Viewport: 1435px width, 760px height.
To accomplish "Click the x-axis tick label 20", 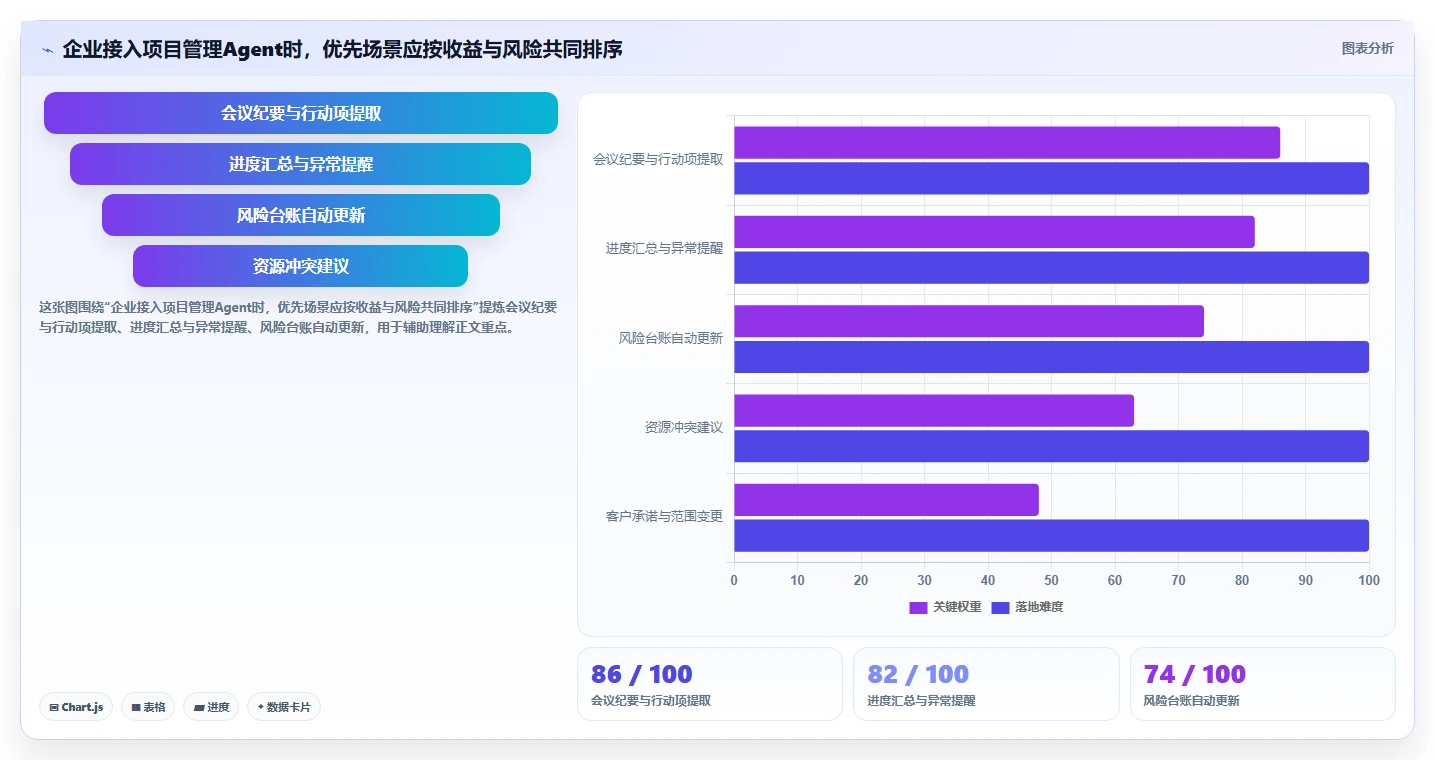I will coord(861,581).
